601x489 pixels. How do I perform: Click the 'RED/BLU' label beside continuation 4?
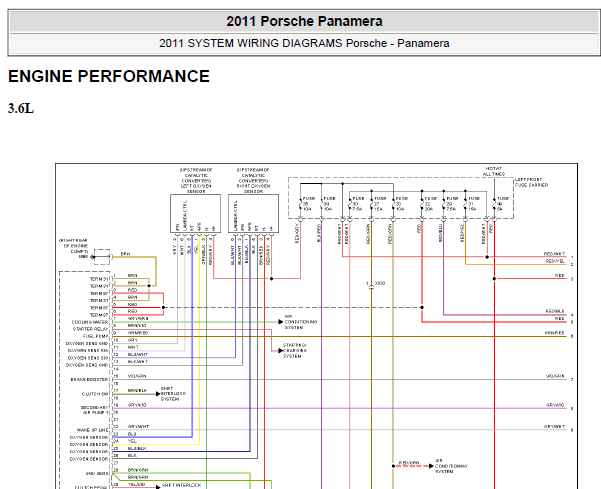[555, 312]
